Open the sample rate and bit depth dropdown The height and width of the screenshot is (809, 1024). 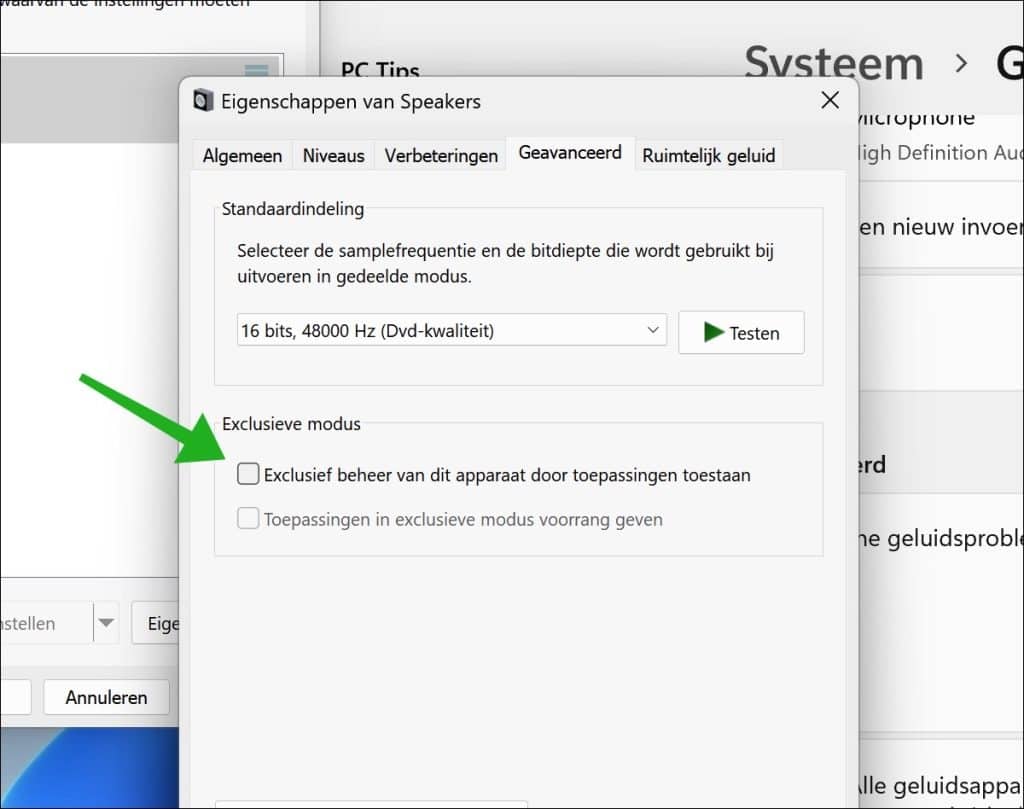[451, 330]
